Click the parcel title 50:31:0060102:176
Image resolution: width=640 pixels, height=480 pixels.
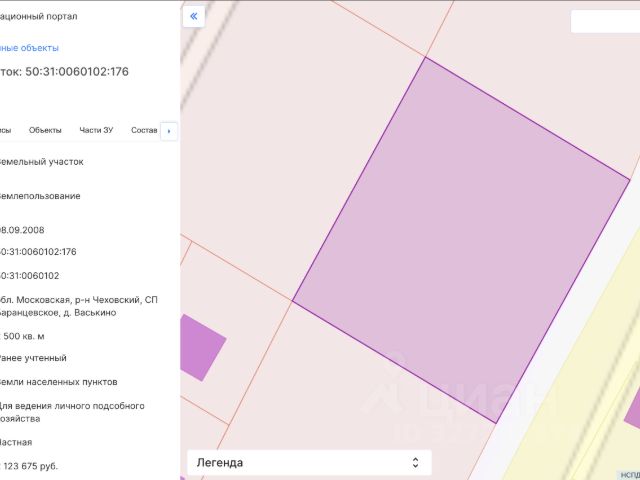click(77, 71)
